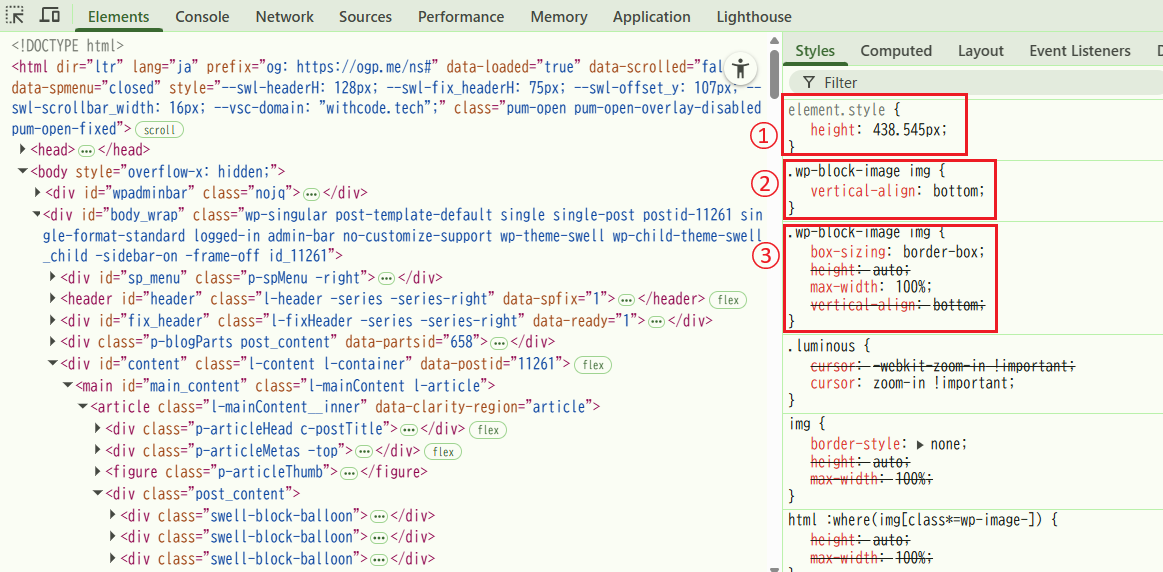The height and width of the screenshot is (572, 1163).
Task: Click the Filter input field in Styles
Action: [x=980, y=82]
